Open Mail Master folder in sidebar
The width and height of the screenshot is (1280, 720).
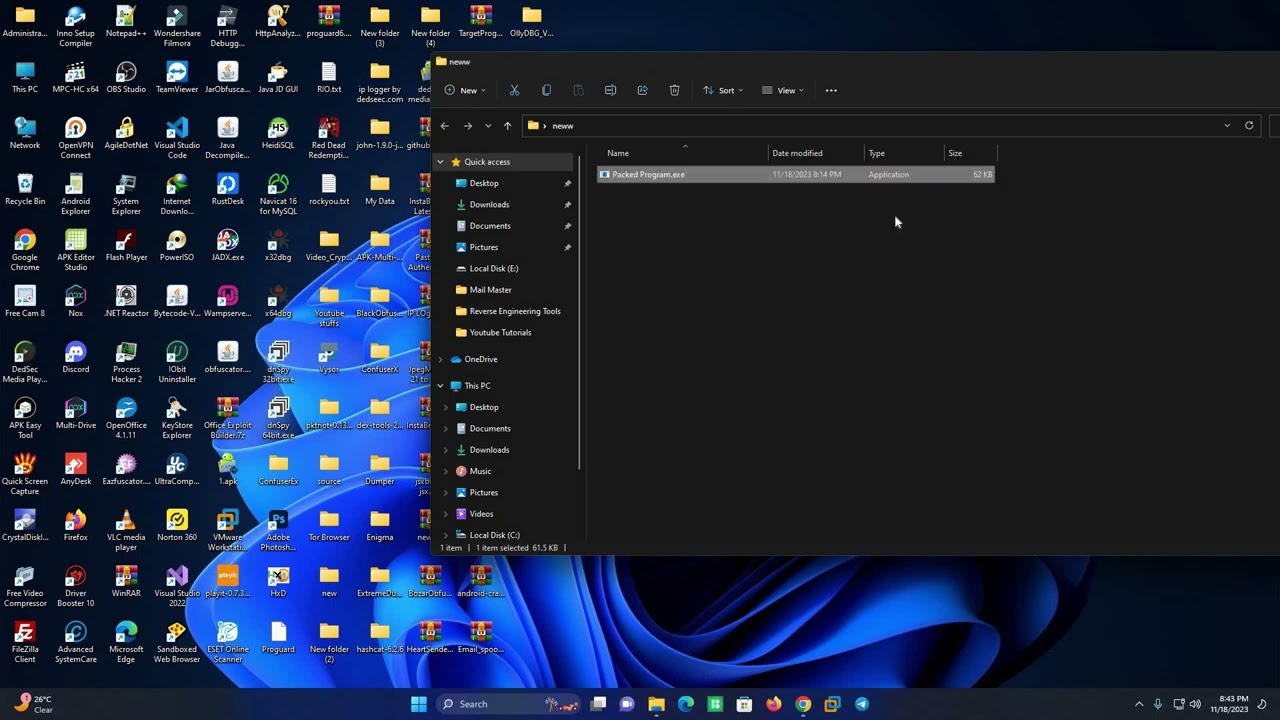pyautogui.click(x=490, y=290)
